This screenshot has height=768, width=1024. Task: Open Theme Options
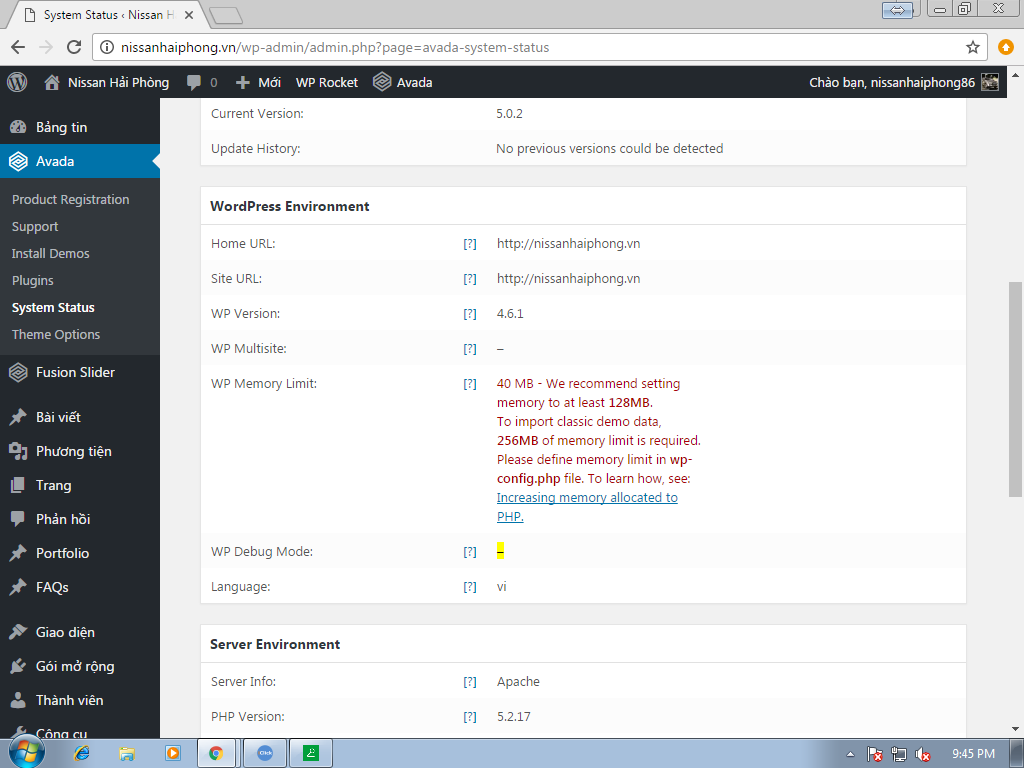point(56,334)
